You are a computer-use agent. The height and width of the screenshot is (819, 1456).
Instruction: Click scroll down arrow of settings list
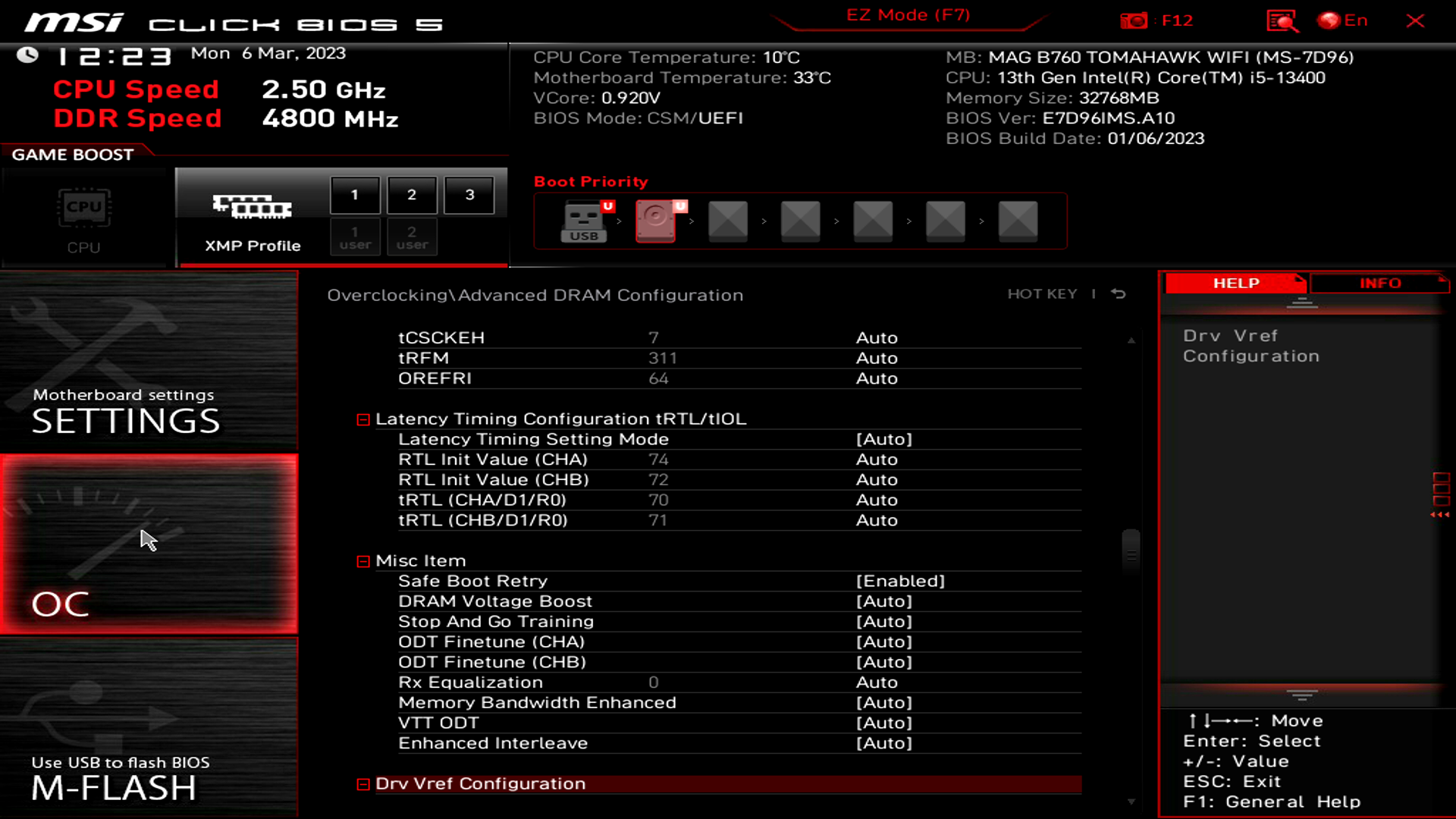point(1131,802)
